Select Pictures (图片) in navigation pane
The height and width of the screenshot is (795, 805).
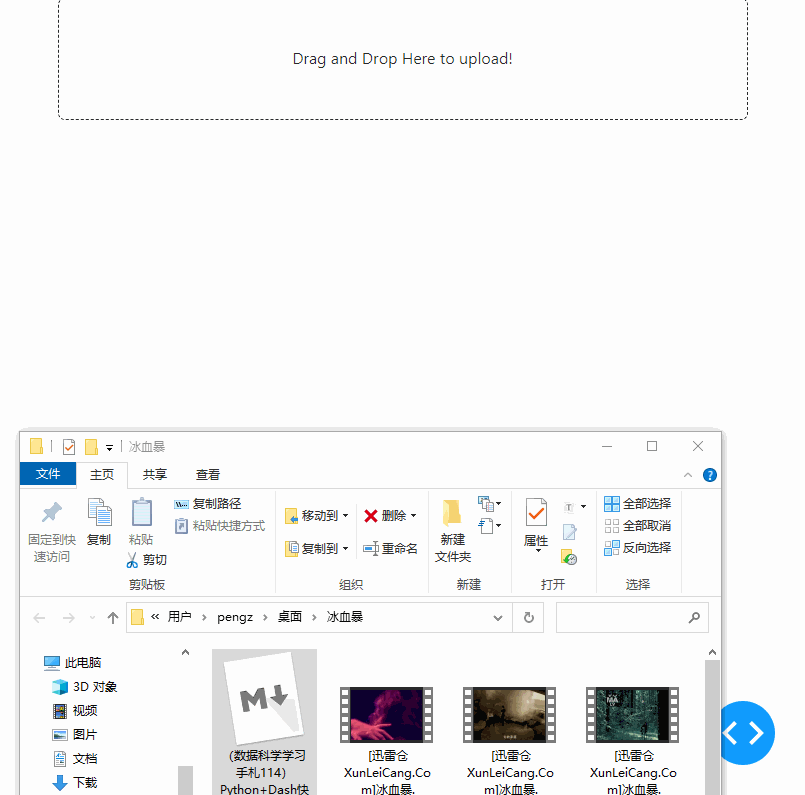[75, 735]
